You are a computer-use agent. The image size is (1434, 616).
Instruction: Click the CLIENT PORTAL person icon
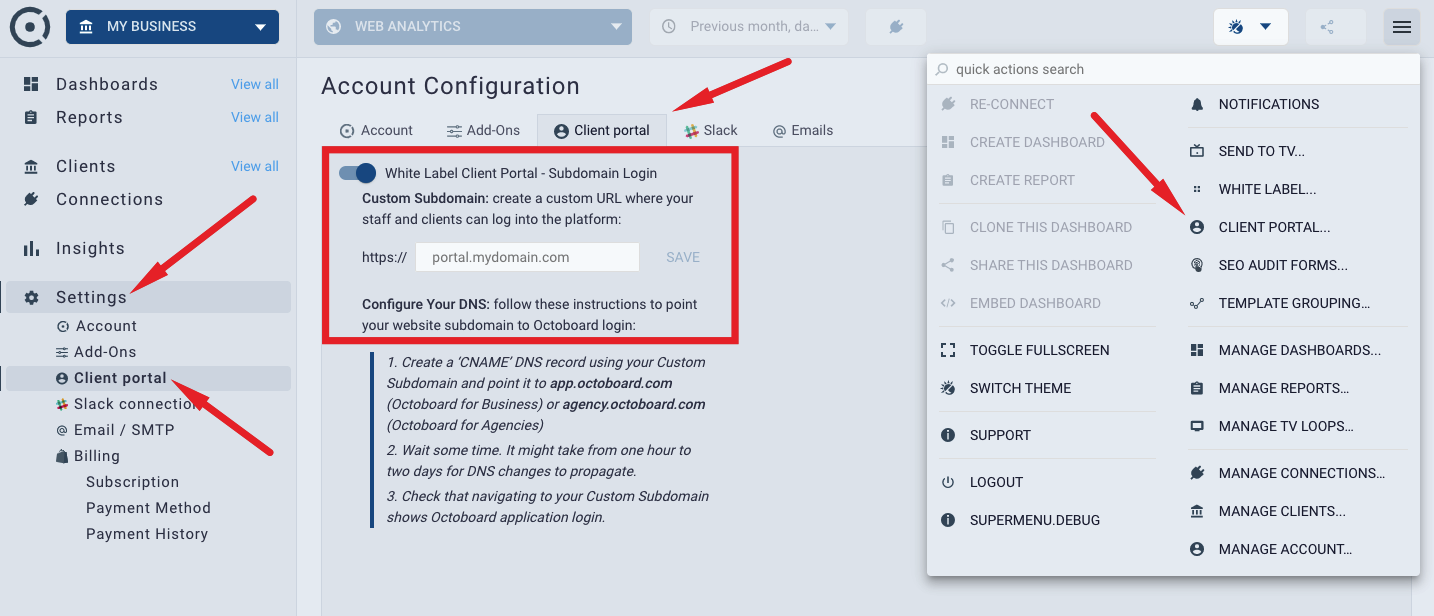[1197, 227]
